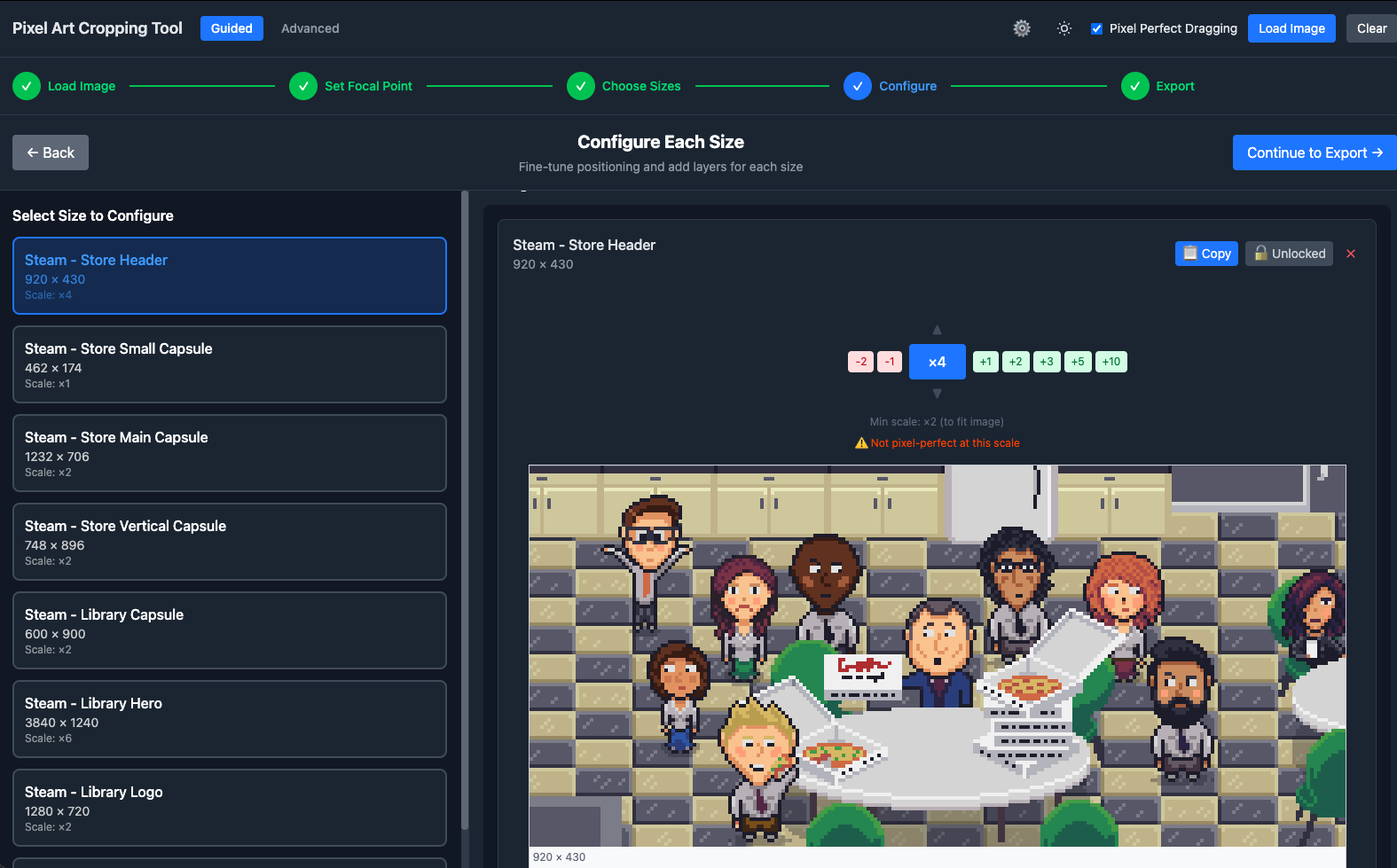Viewport: 1397px width, 868px height.
Task: Toggle light theme with sun icon
Action: pos(1064,28)
